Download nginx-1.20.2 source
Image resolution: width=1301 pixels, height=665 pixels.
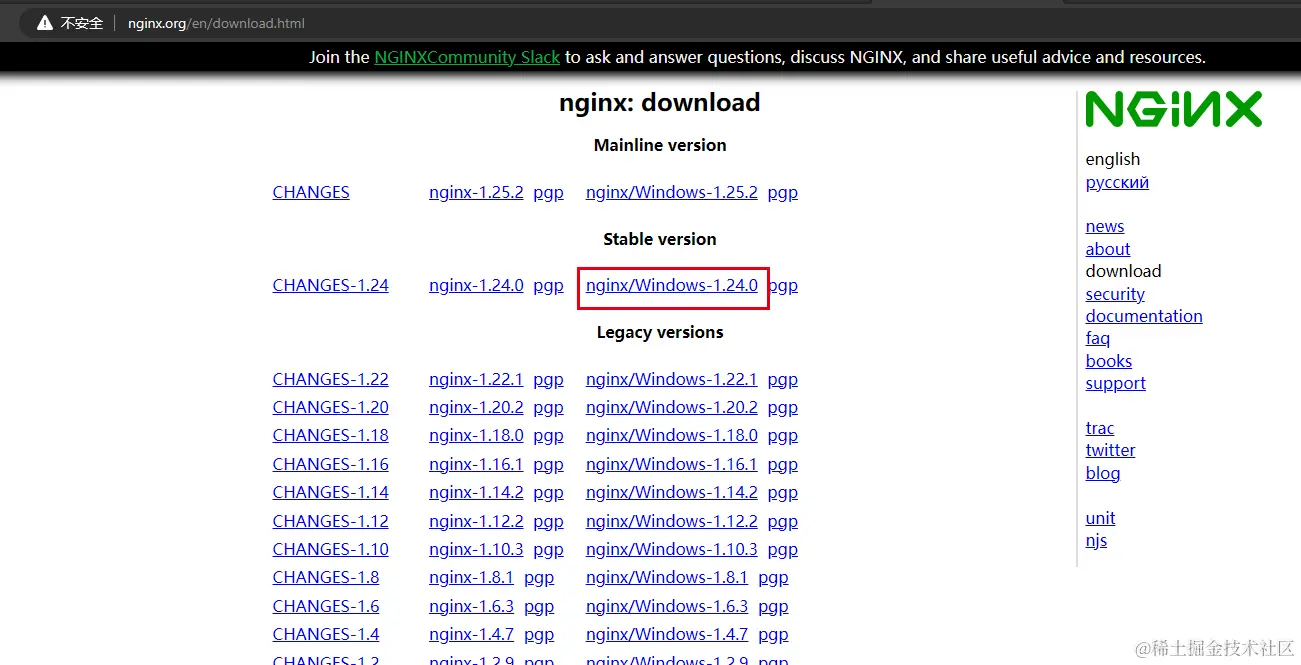click(x=476, y=407)
